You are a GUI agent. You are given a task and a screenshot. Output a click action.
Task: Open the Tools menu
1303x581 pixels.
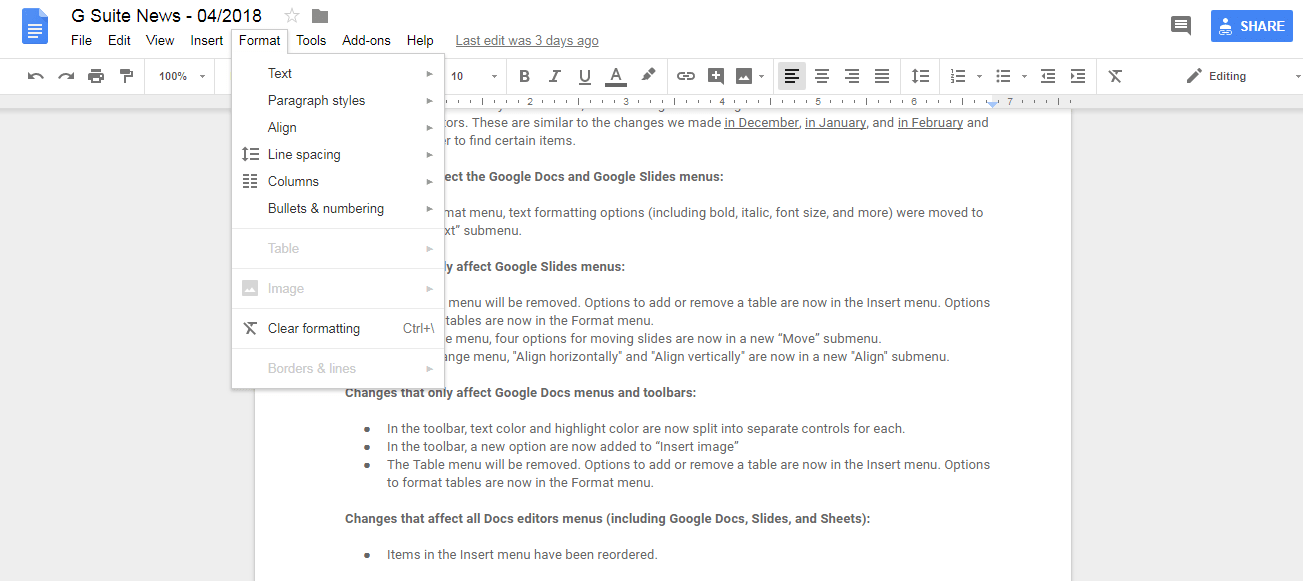point(310,40)
